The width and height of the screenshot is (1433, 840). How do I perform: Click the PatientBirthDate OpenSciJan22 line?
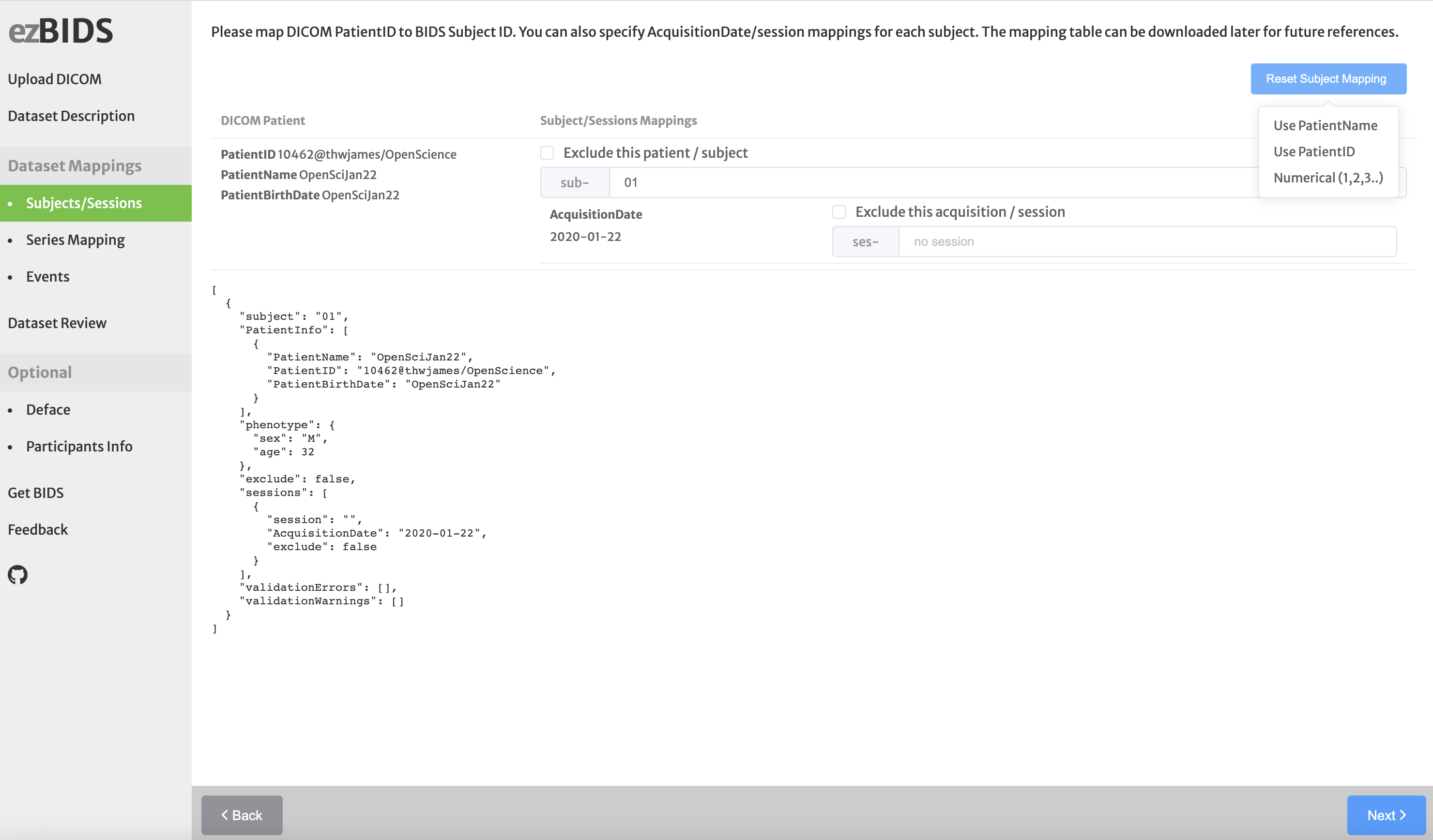(x=310, y=195)
